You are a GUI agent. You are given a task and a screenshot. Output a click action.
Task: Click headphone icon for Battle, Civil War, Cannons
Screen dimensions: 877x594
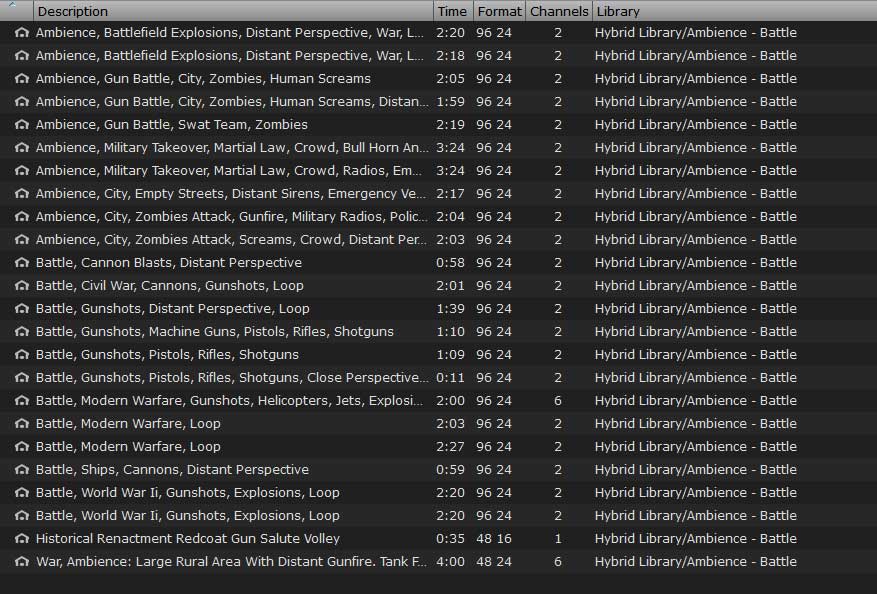tap(21, 286)
